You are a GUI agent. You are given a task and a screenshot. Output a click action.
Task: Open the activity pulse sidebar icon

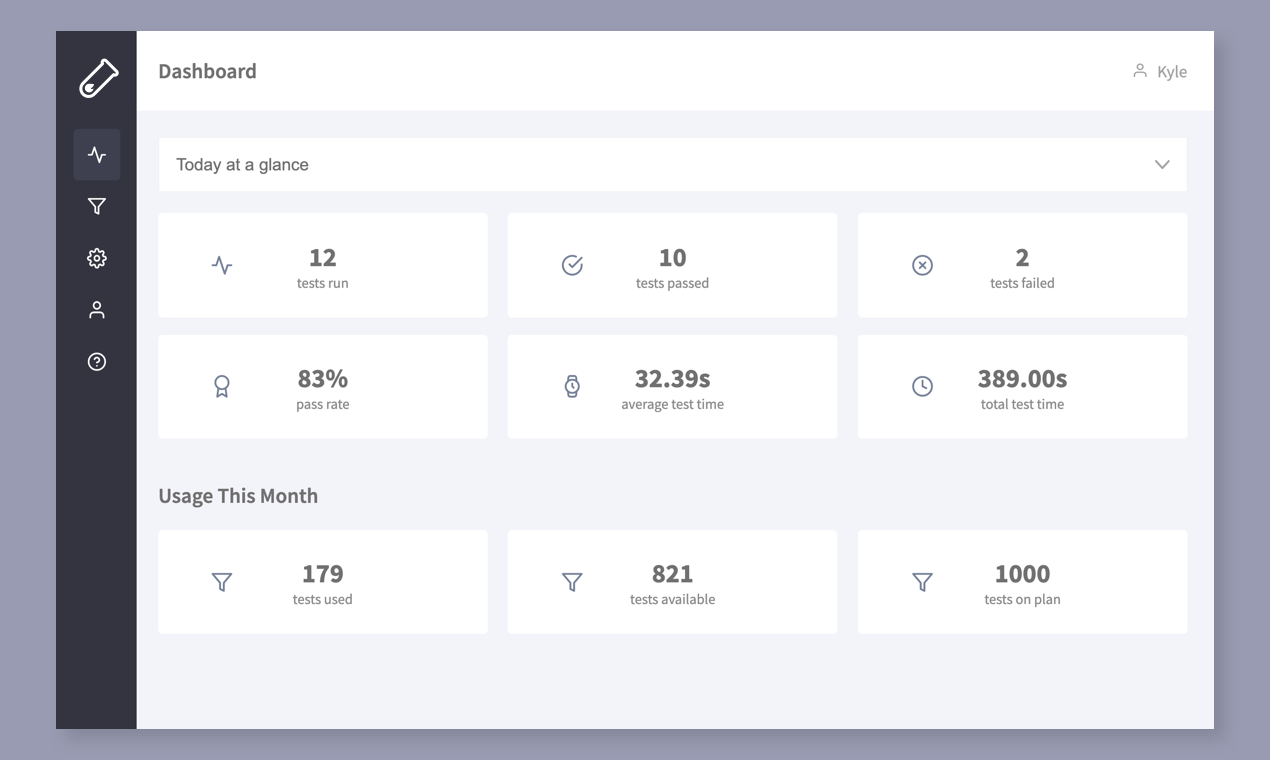97,155
